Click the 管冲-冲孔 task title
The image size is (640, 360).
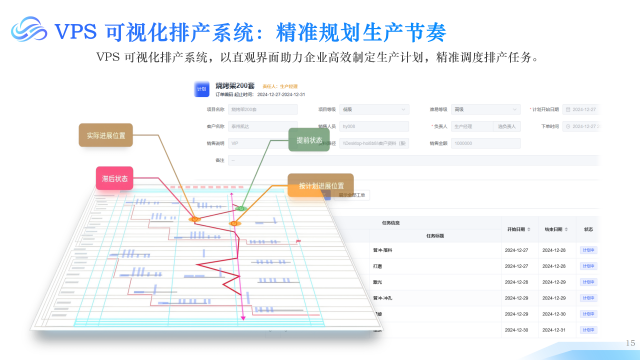click(x=382, y=298)
